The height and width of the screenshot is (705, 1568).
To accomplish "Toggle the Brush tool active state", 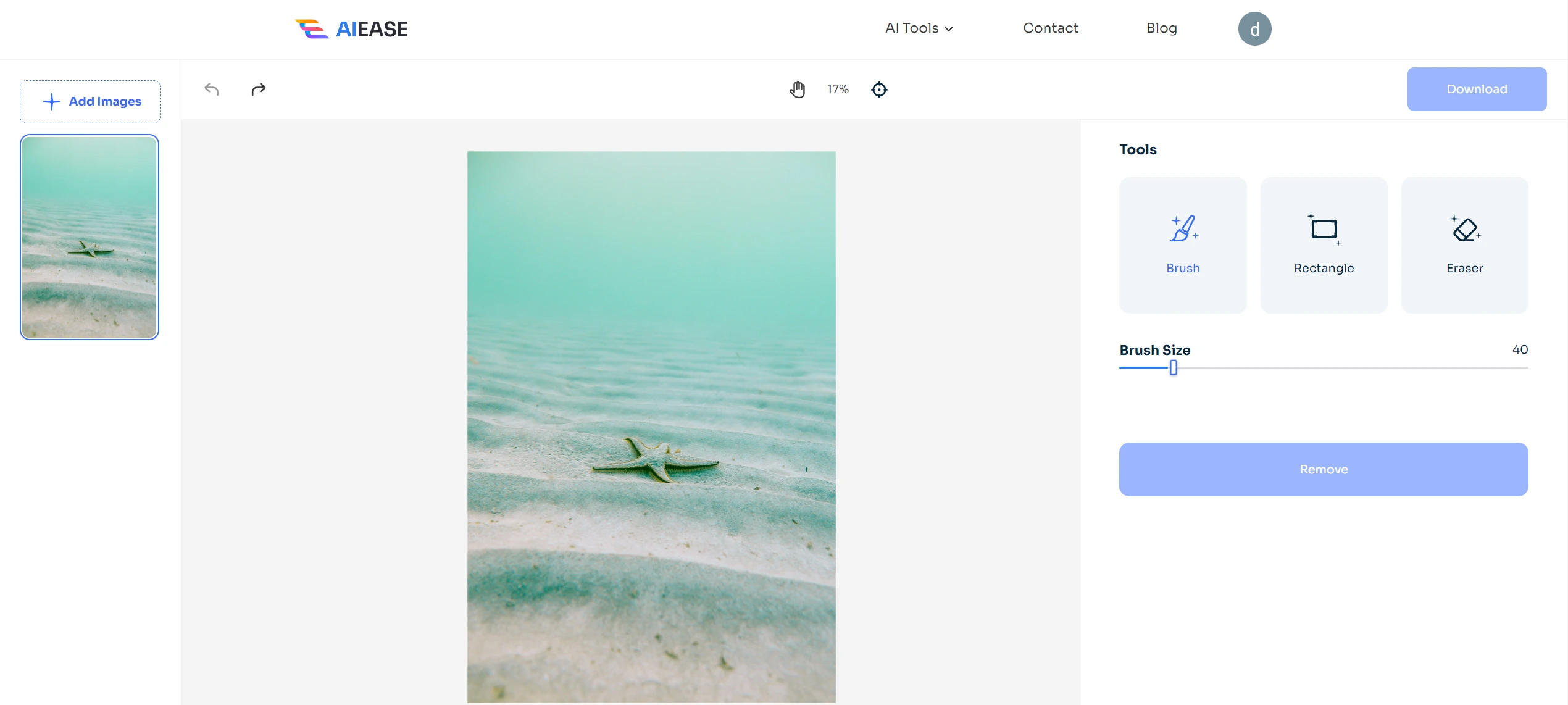I will click(x=1183, y=245).
